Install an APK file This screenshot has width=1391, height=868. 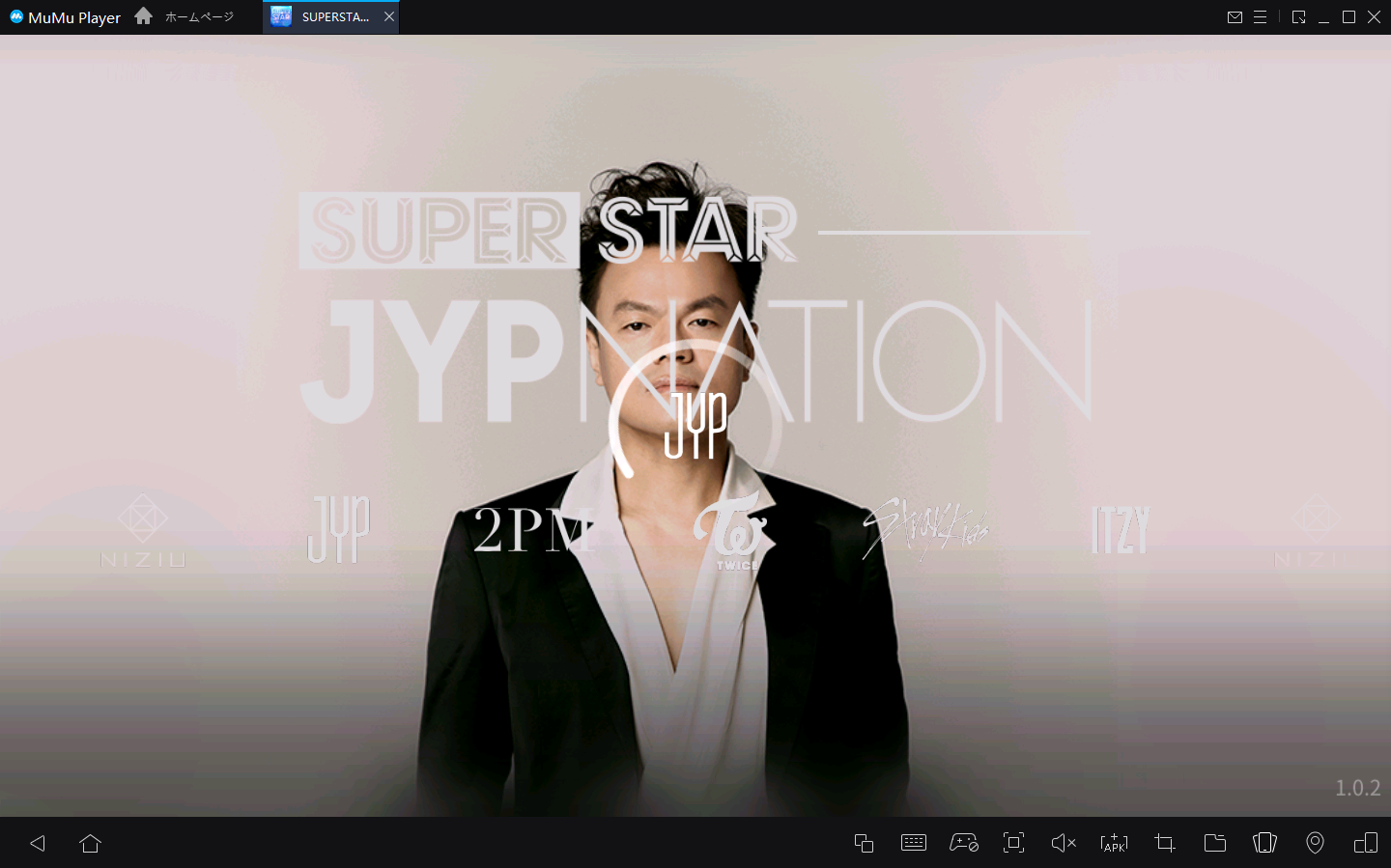pyautogui.click(x=1114, y=843)
